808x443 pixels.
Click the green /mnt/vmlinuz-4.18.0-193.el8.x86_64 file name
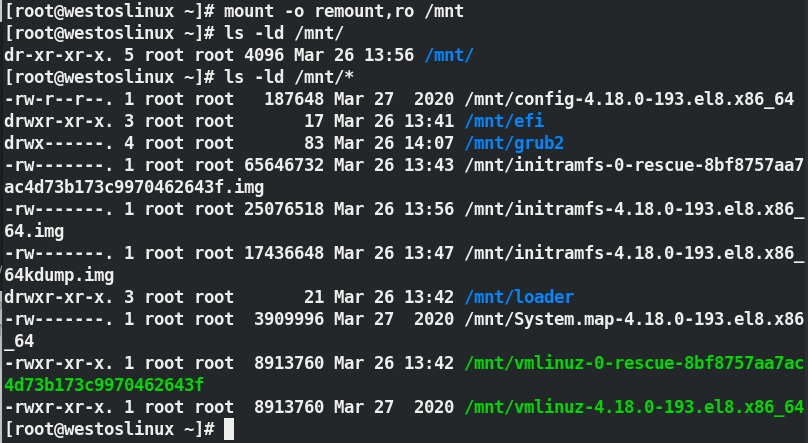634,407
